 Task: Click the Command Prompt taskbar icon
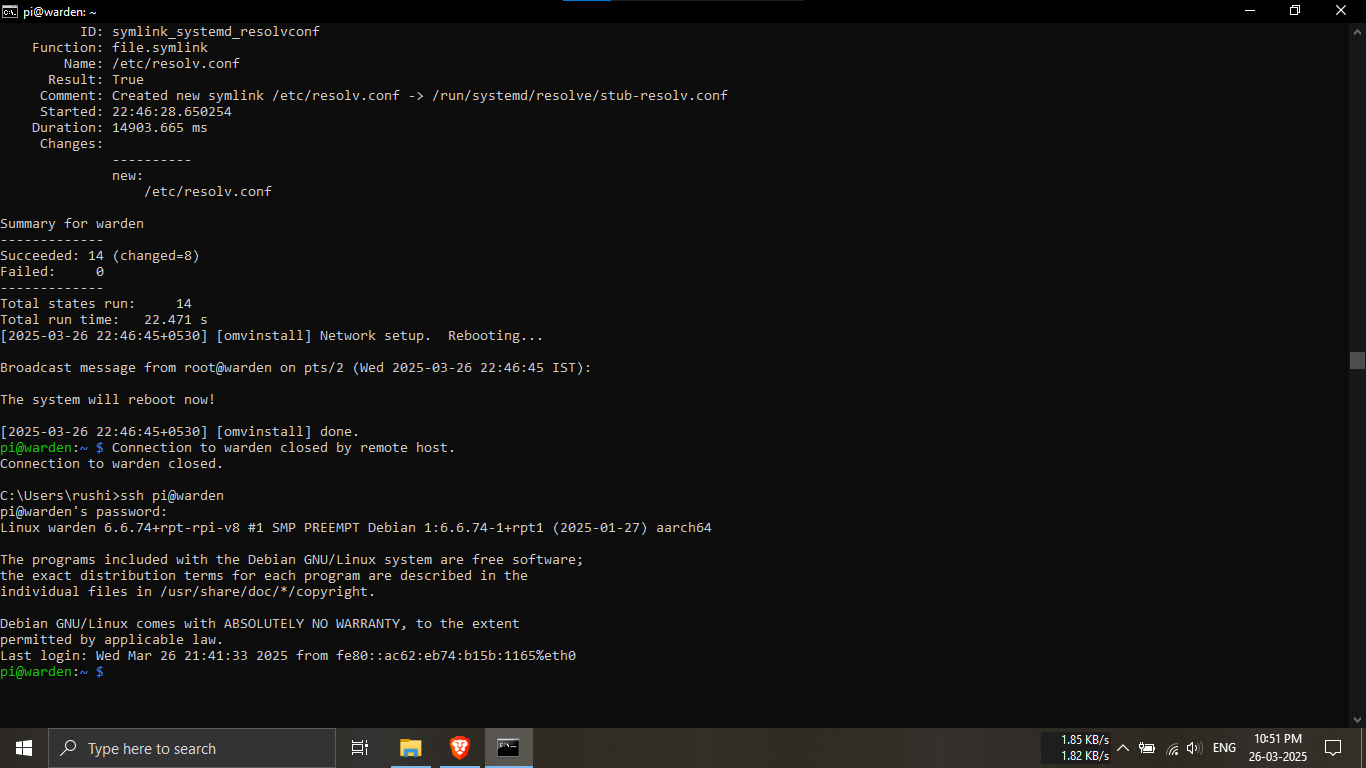(508, 748)
